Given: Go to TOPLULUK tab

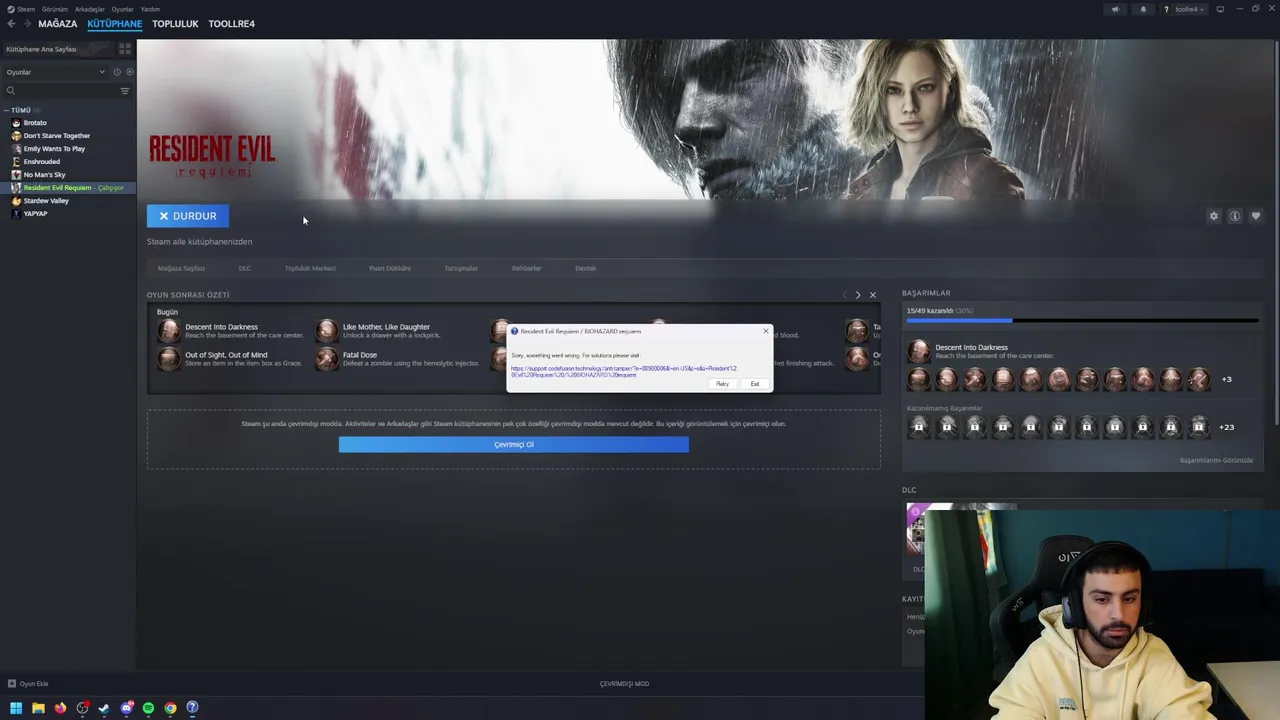Looking at the screenshot, I should click(175, 24).
